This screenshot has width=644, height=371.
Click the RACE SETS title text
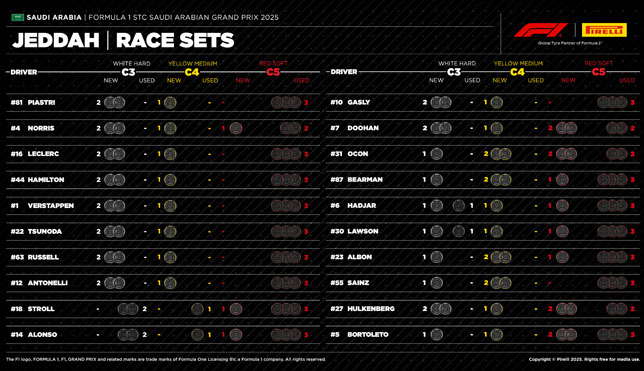click(175, 40)
